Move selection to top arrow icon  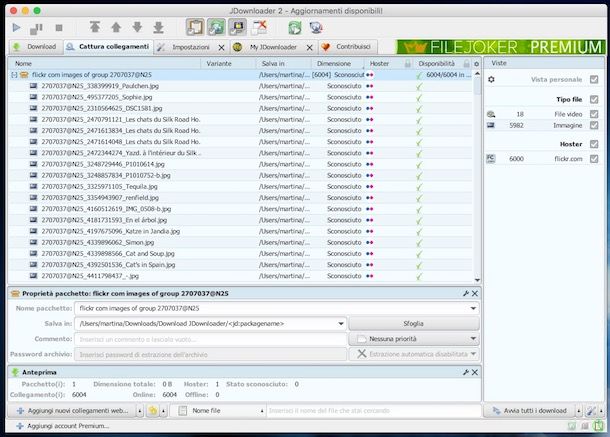tap(95, 27)
